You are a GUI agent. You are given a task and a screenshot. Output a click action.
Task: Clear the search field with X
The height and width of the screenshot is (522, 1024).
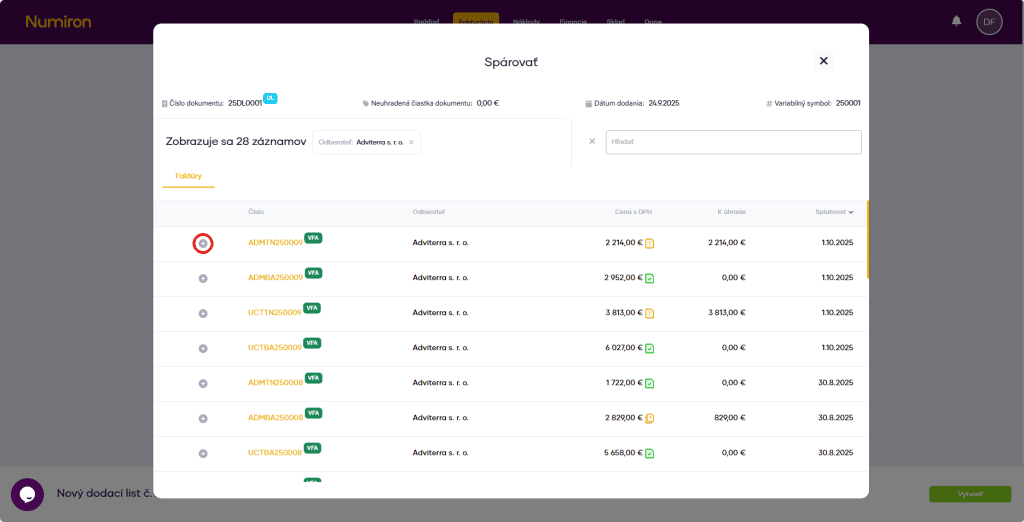coord(592,142)
